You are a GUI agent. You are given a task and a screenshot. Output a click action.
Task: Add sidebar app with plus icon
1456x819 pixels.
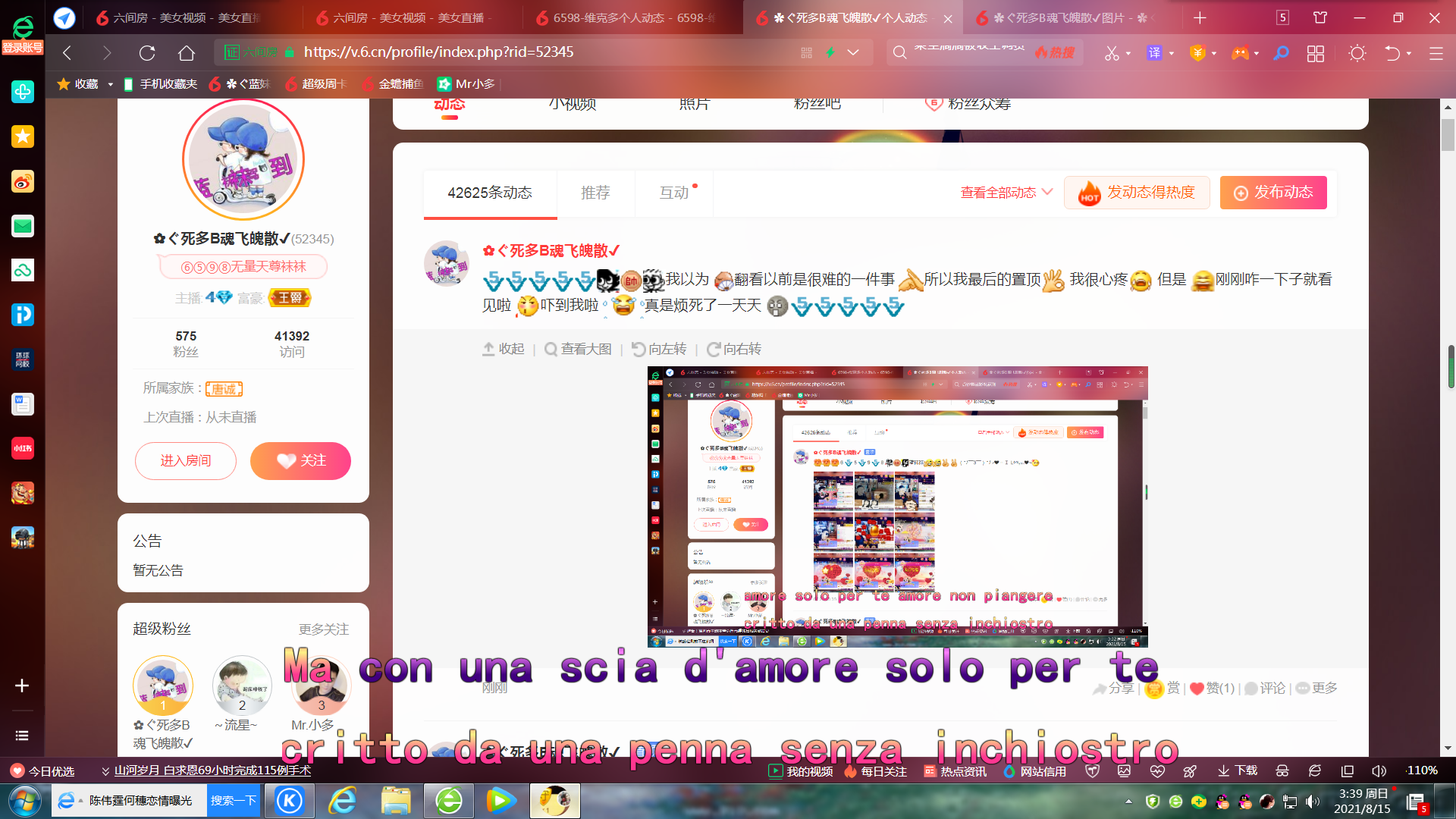click(x=22, y=686)
